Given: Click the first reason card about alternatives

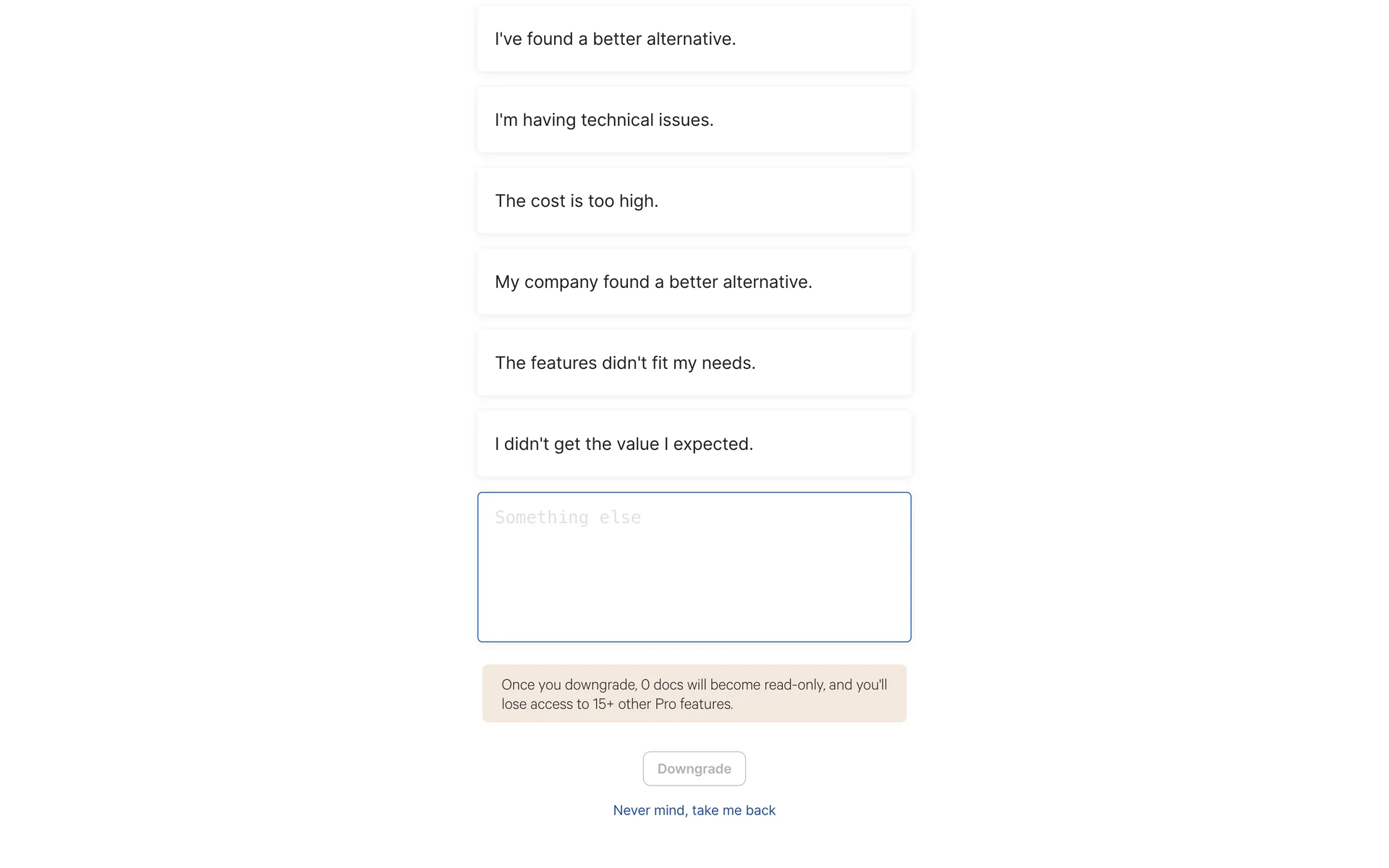Looking at the screenshot, I should coord(694,39).
